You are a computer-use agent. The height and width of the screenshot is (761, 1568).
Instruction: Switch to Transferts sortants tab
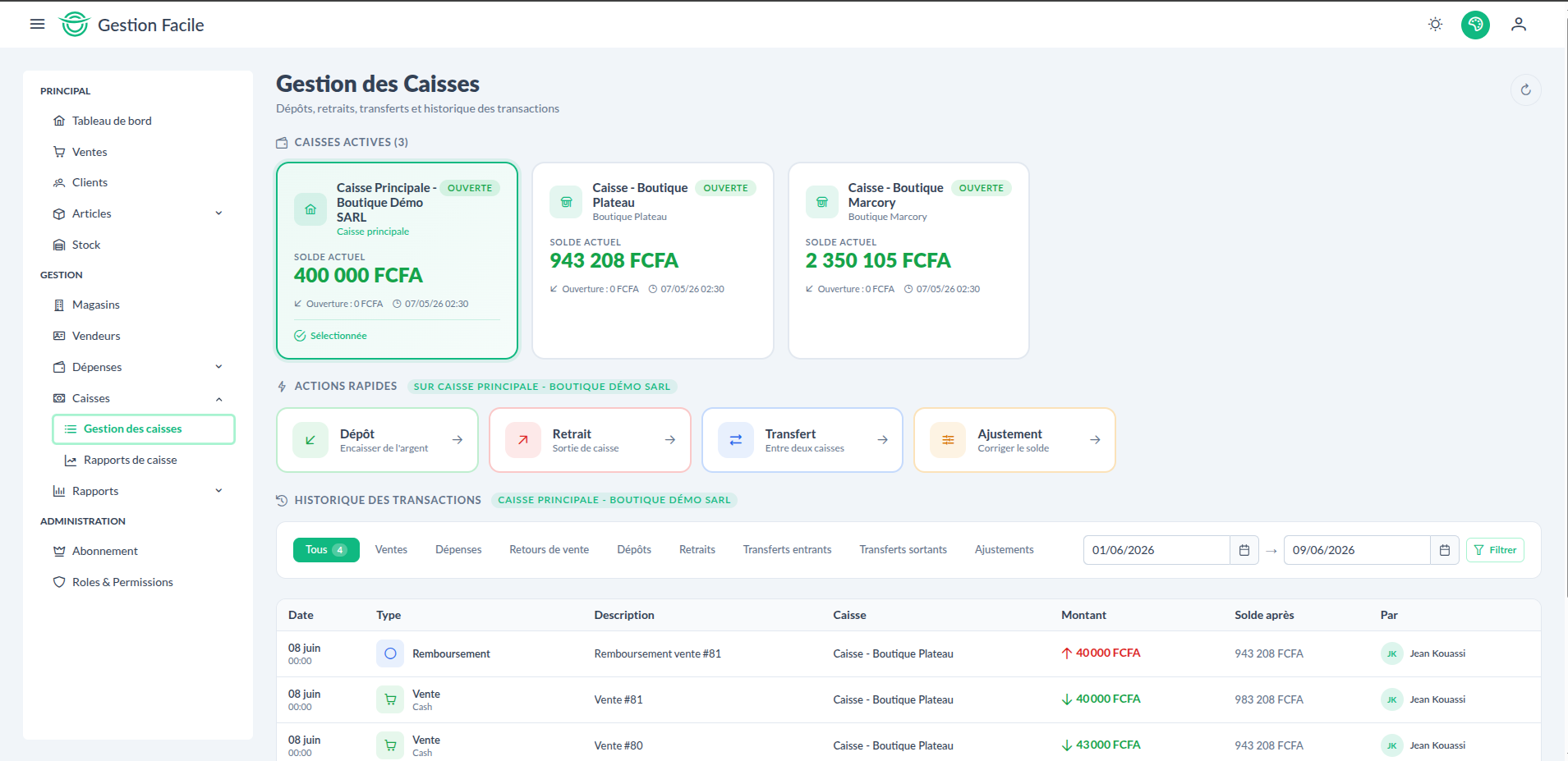point(903,550)
